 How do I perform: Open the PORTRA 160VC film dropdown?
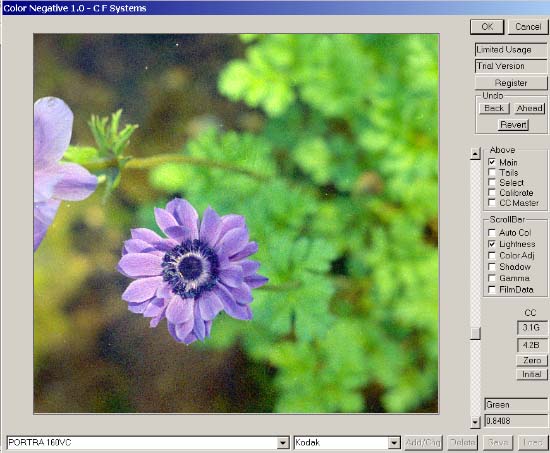click(282, 443)
